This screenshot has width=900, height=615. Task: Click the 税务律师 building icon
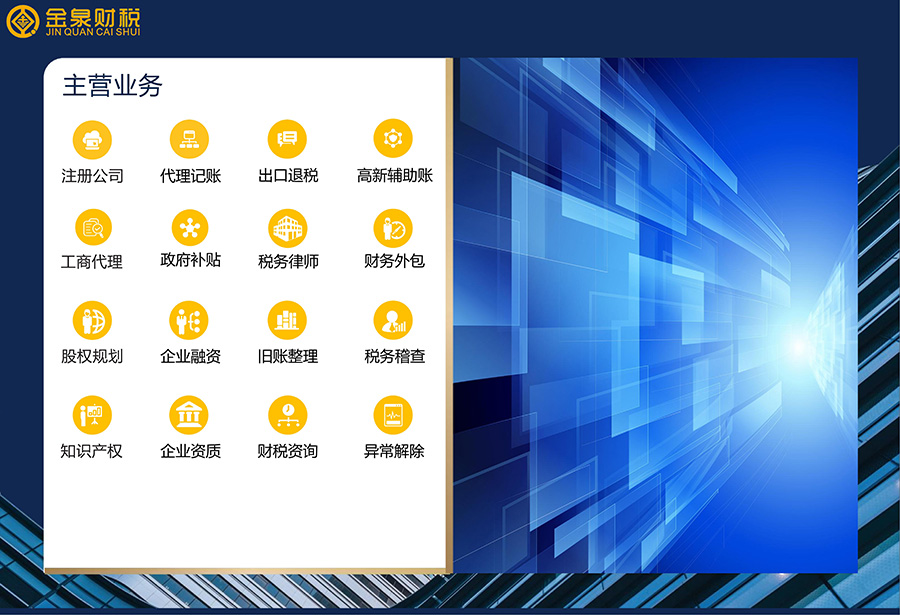pos(288,228)
